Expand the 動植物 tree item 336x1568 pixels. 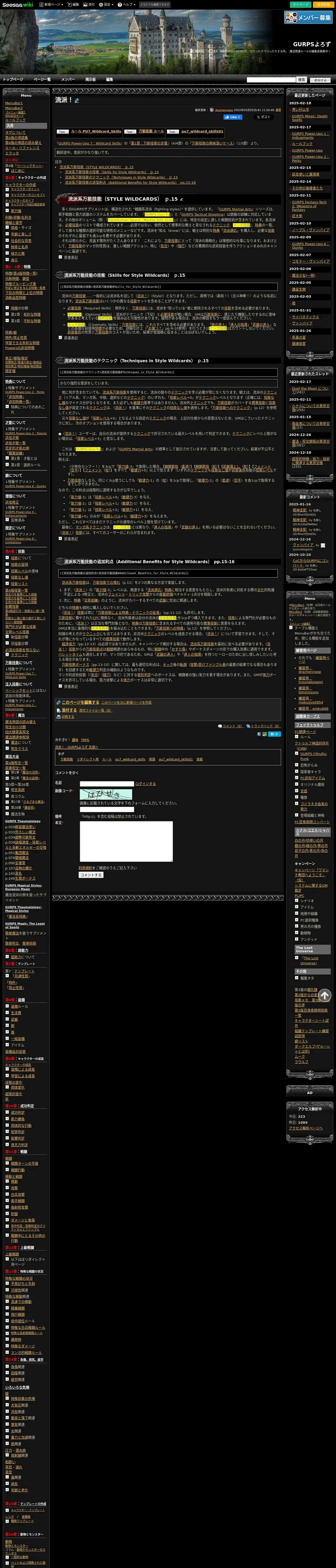click(x=297, y=932)
